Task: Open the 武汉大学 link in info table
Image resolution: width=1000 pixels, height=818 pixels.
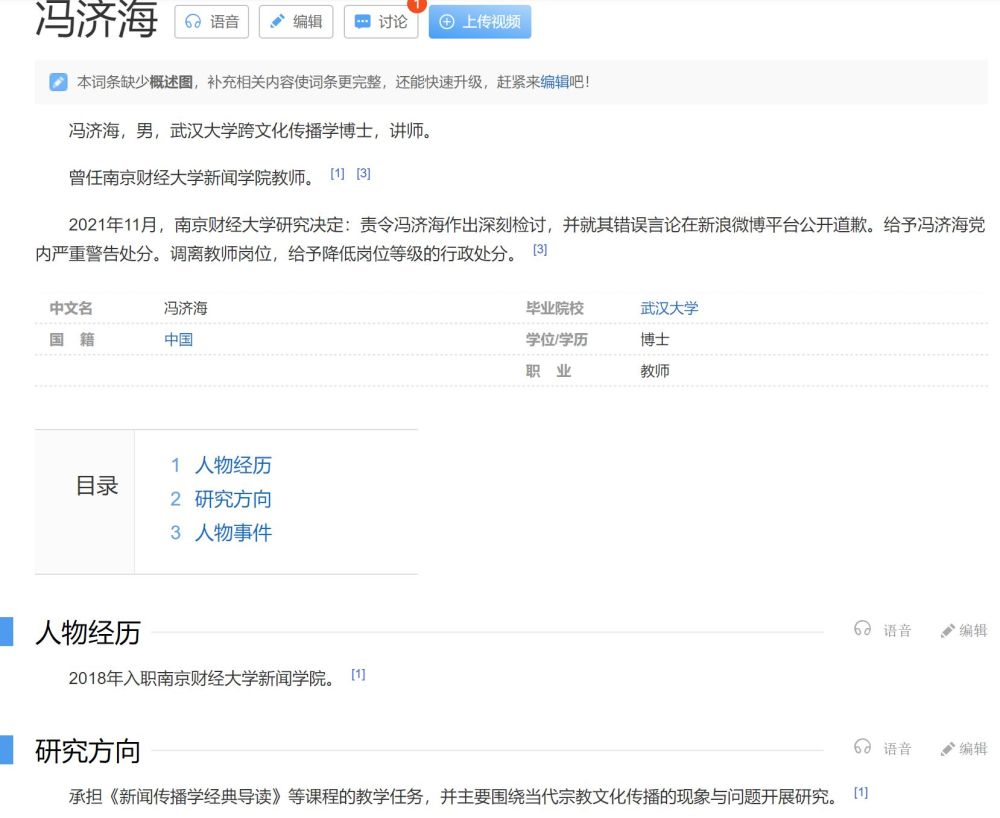Action: [x=669, y=309]
